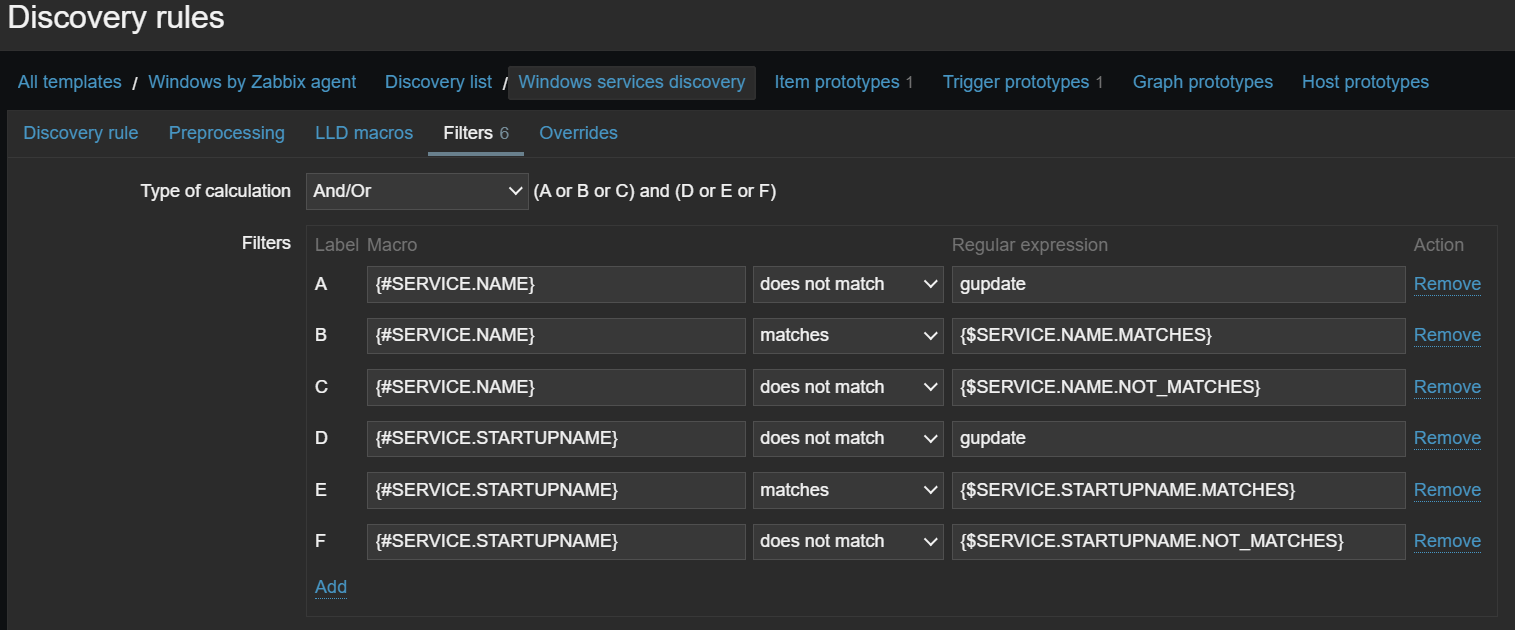
Task: Remove the filter labeled E
Action: click(x=1447, y=490)
